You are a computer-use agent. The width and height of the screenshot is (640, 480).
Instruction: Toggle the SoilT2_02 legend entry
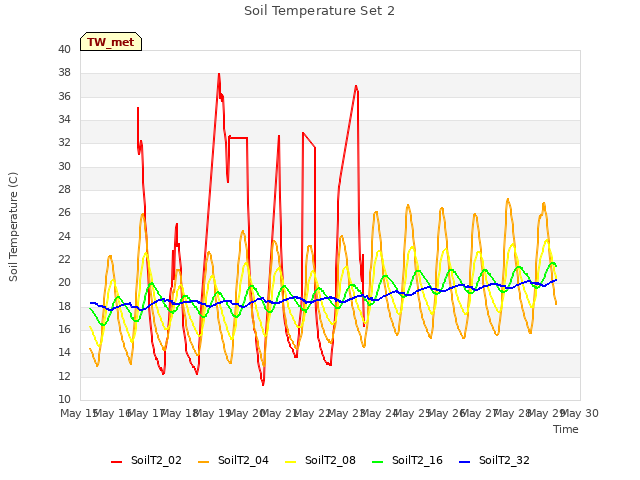(147, 461)
